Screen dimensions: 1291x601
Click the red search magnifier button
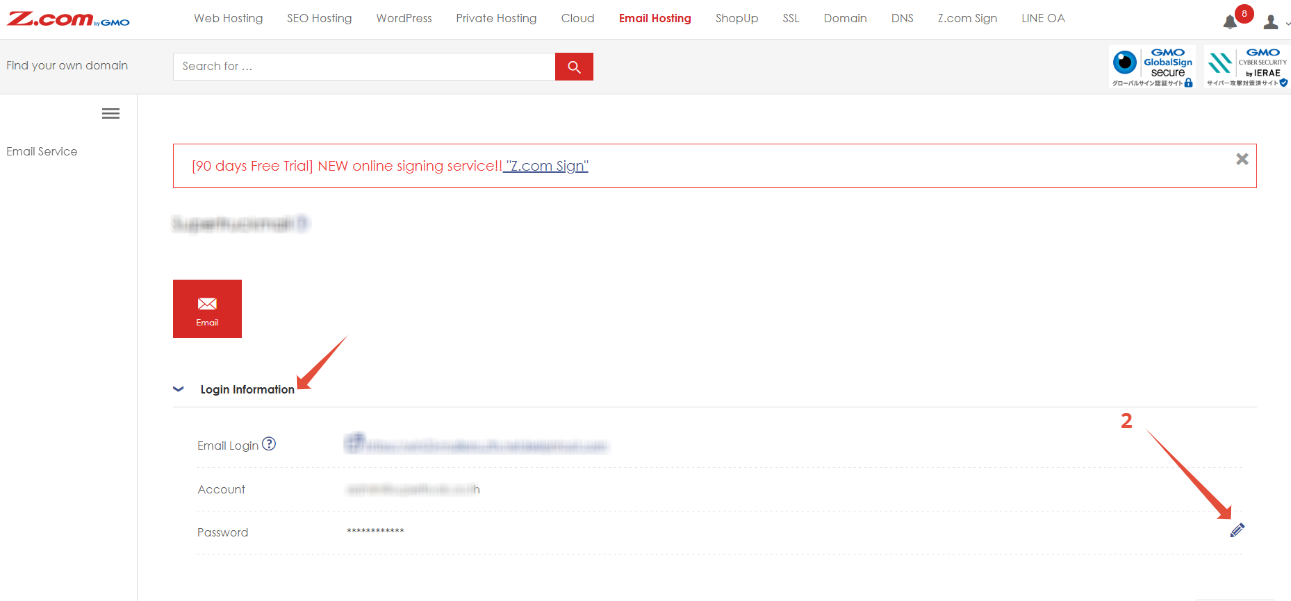(574, 67)
